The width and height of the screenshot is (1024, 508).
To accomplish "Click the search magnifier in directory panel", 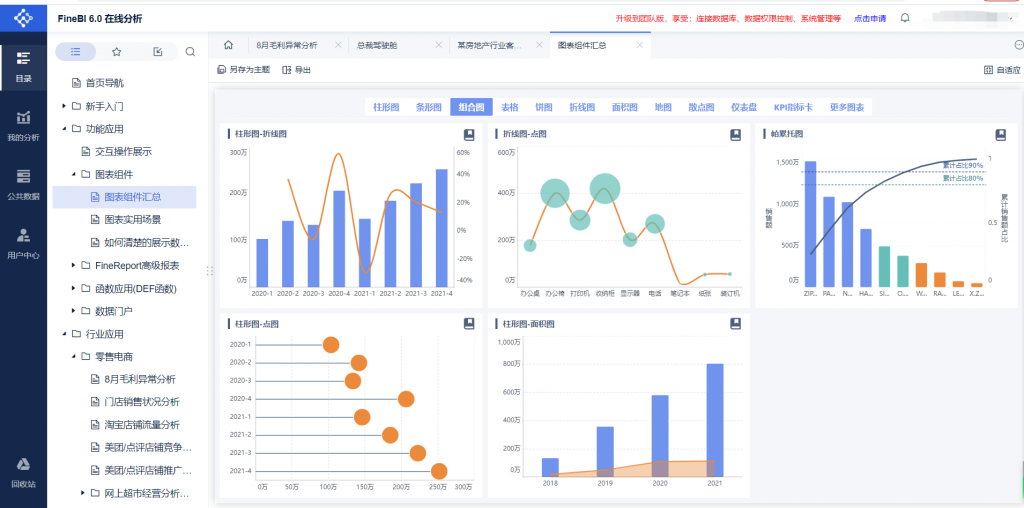I will (190, 52).
